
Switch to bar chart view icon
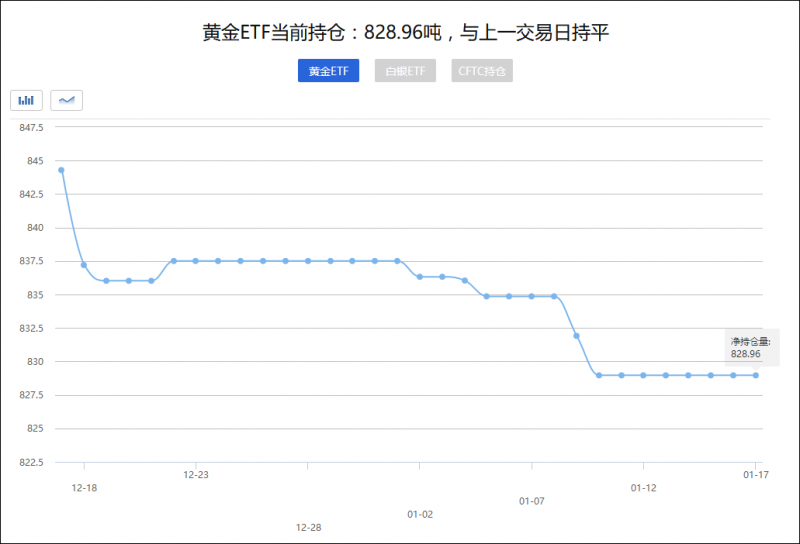pyautogui.click(x=26, y=100)
